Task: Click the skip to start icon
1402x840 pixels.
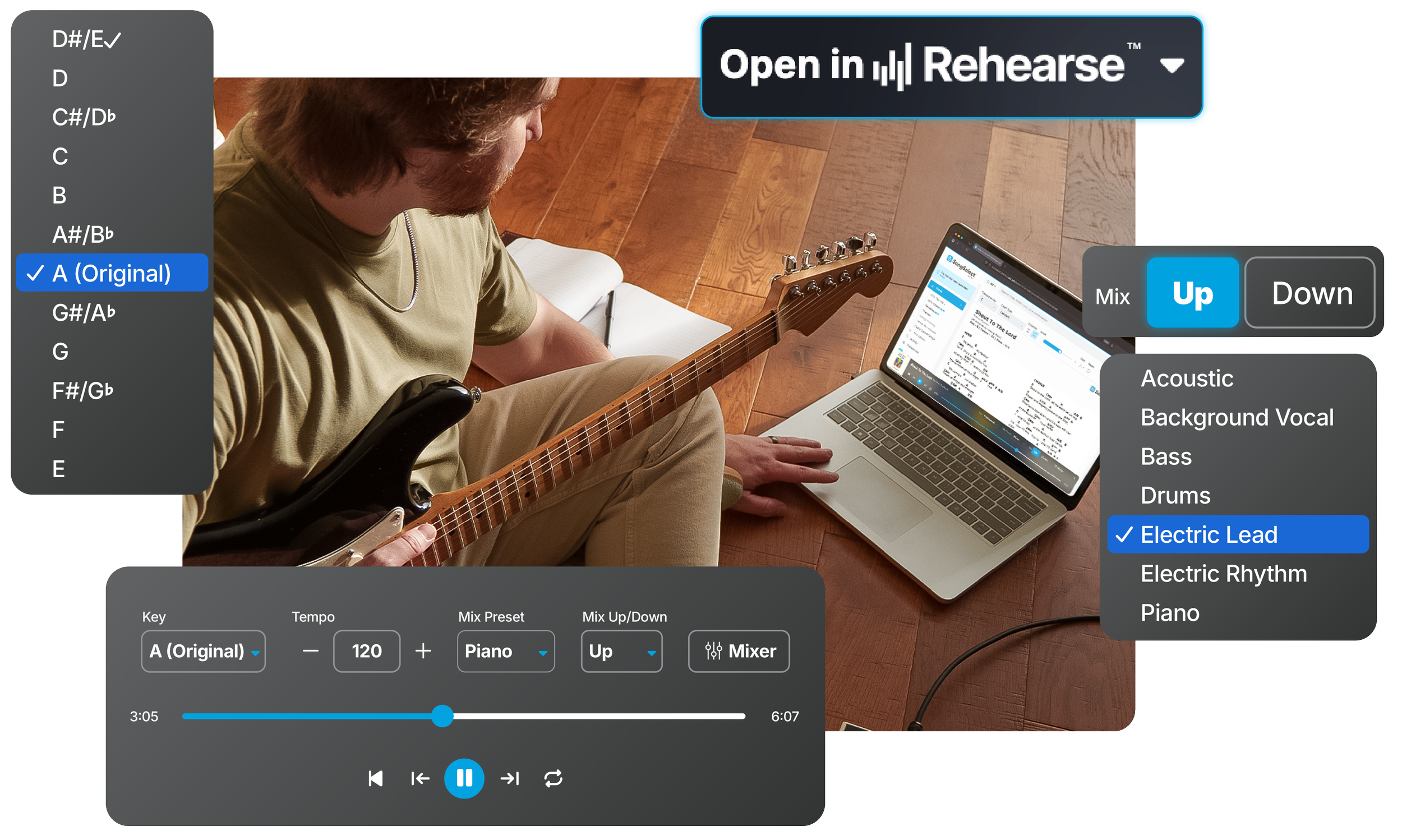Action: 375,778
